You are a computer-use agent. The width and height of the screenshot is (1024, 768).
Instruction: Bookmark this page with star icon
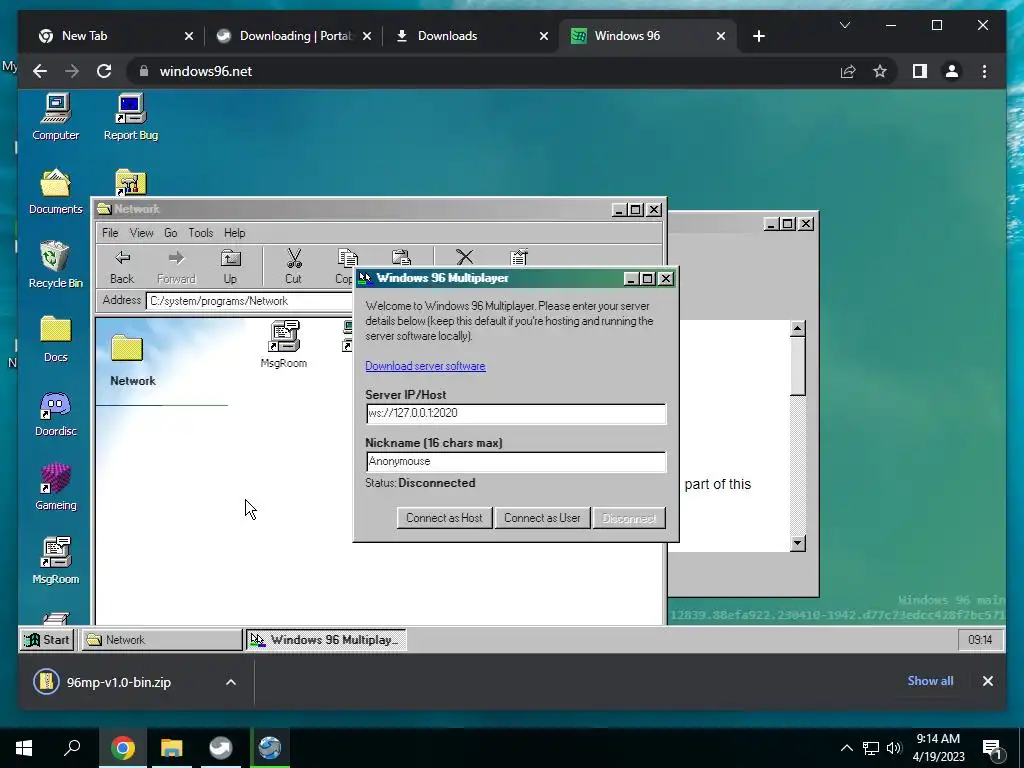(880, 71)
